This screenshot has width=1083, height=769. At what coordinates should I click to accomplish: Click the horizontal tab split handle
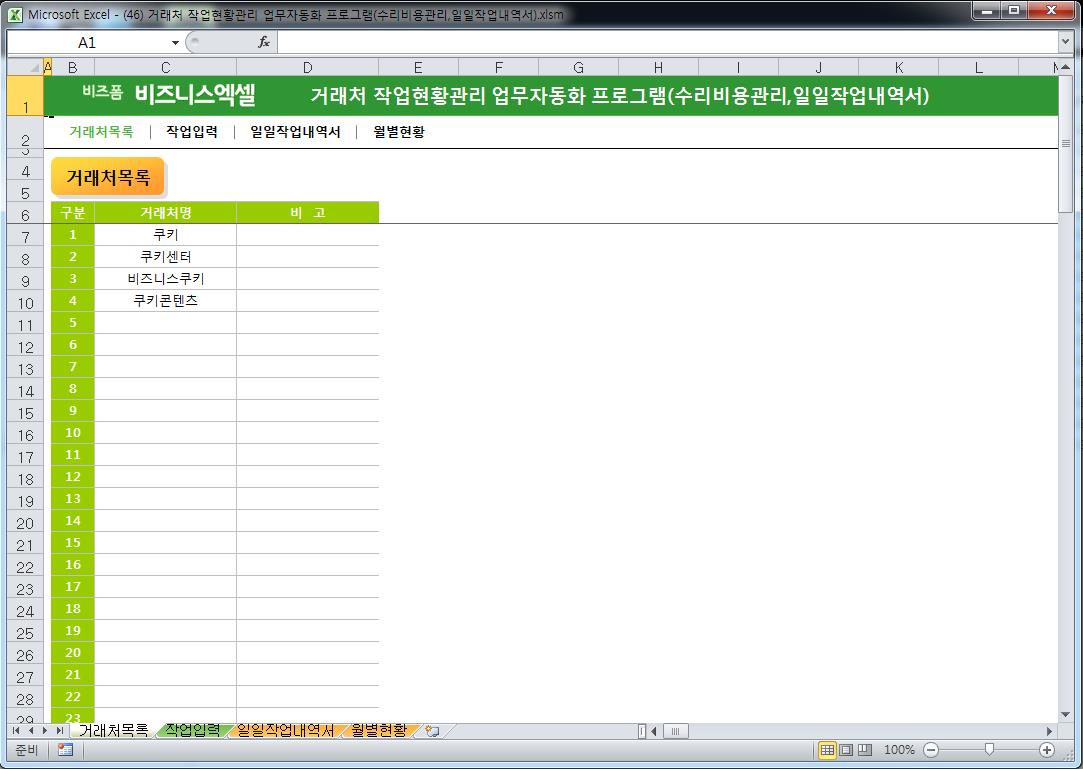(642, 730)
